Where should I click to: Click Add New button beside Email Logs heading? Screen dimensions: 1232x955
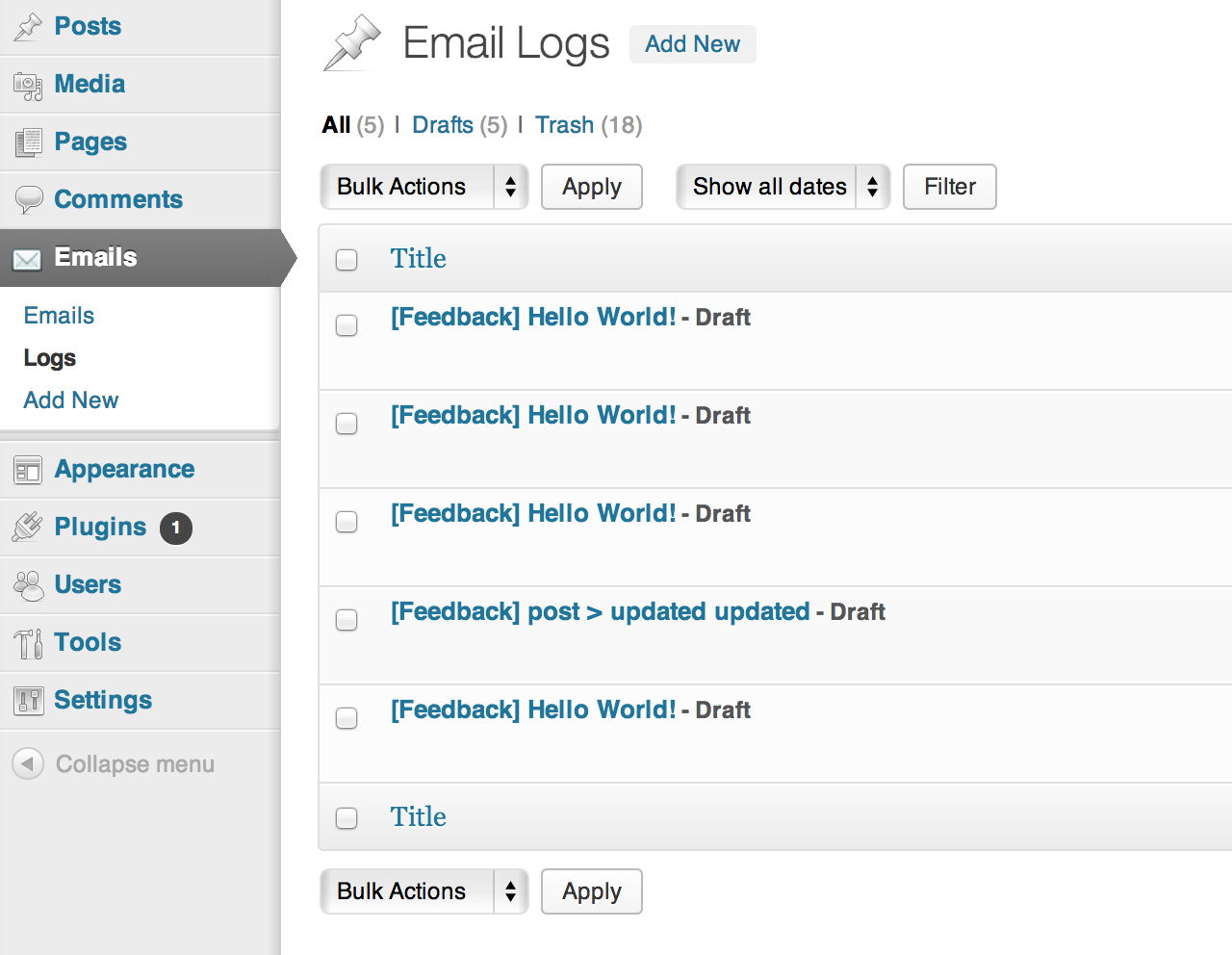point(693,44)
